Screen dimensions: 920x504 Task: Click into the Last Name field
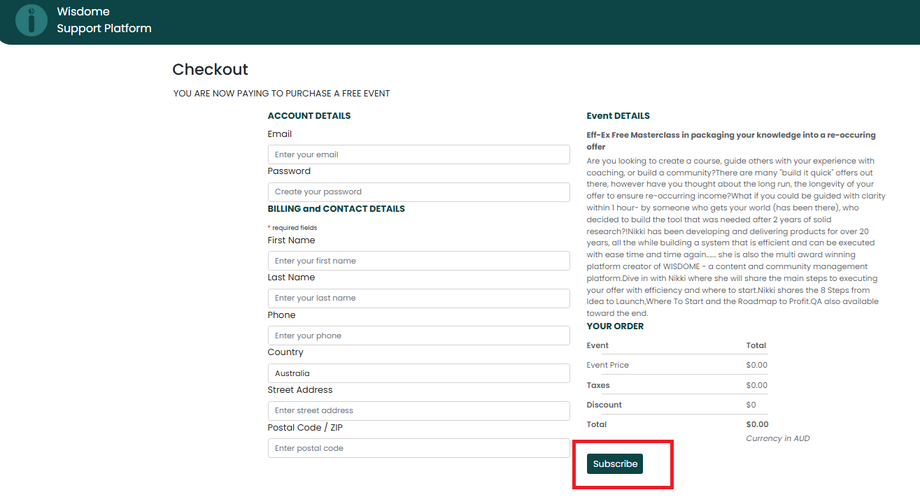coord(418,298)
